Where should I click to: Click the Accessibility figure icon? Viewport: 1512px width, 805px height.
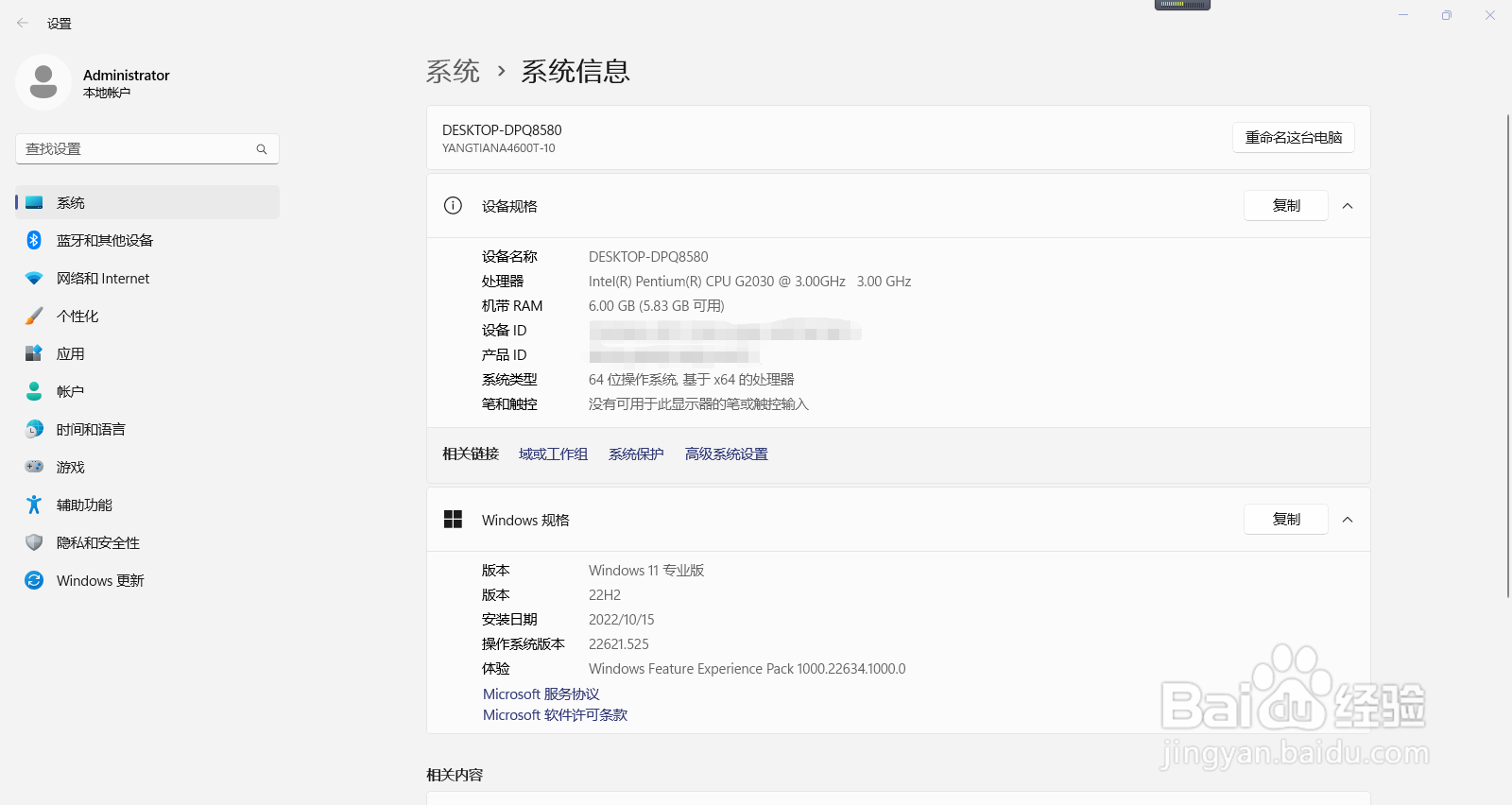pyautogui.click(x=34, y=505)
